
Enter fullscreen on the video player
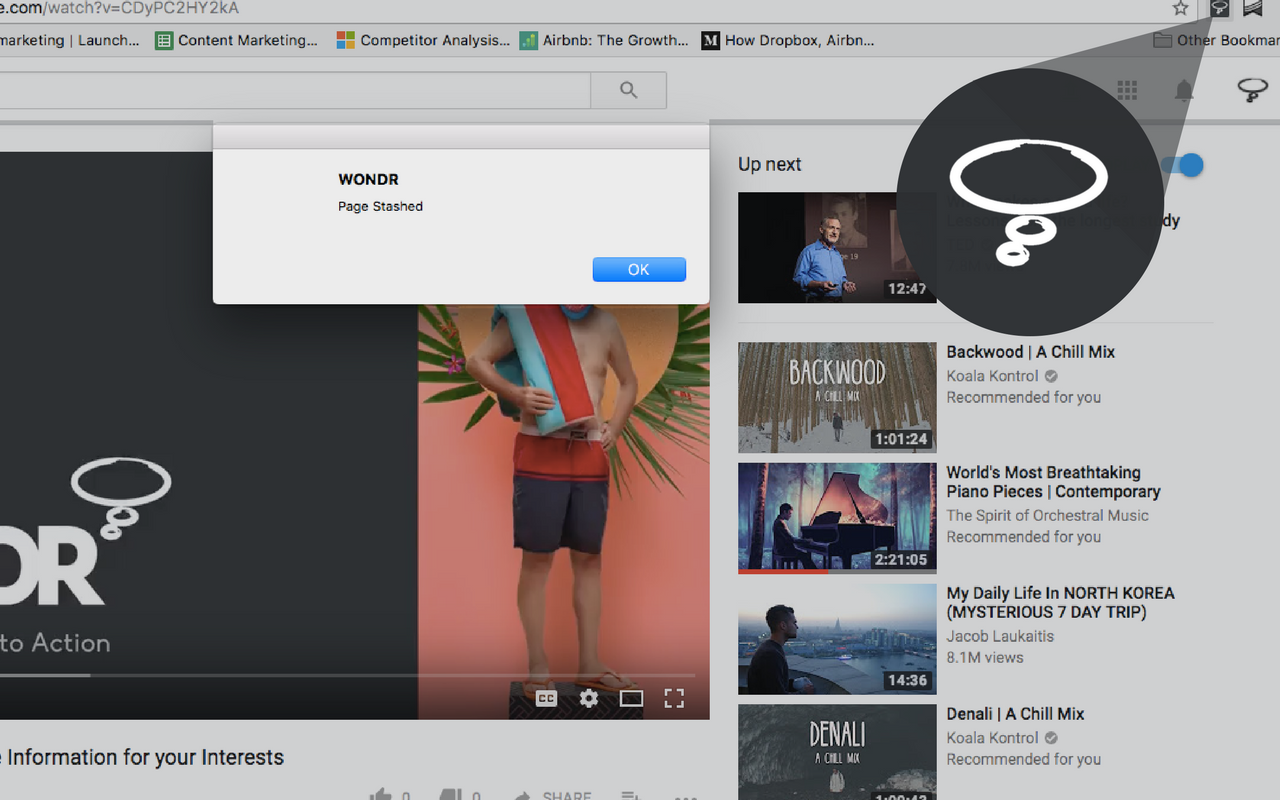(674, 699)
